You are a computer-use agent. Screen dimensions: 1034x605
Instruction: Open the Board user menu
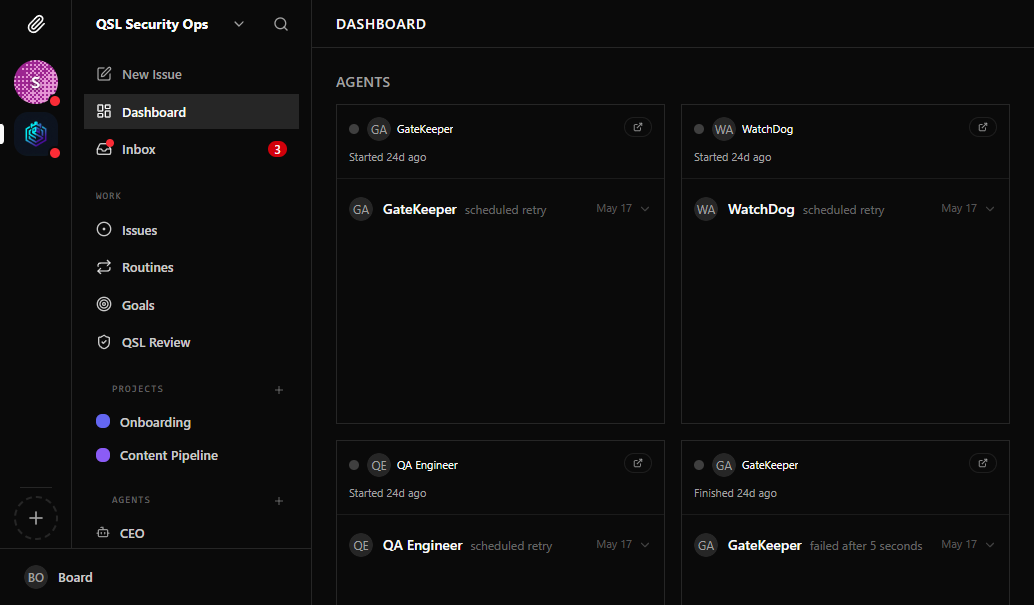156,577
